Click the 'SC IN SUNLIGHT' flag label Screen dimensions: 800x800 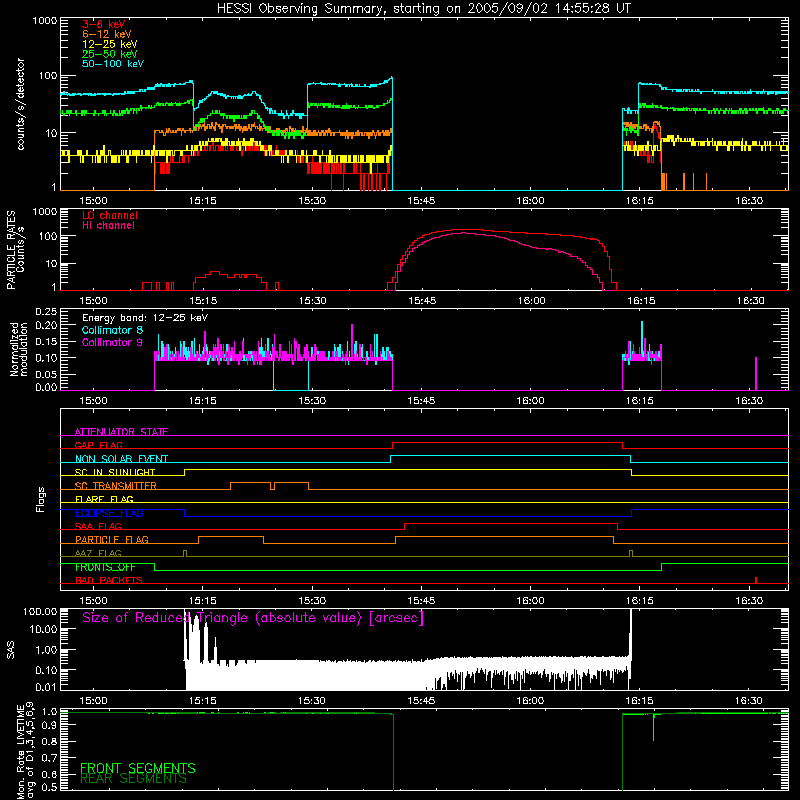pos(115,472)
